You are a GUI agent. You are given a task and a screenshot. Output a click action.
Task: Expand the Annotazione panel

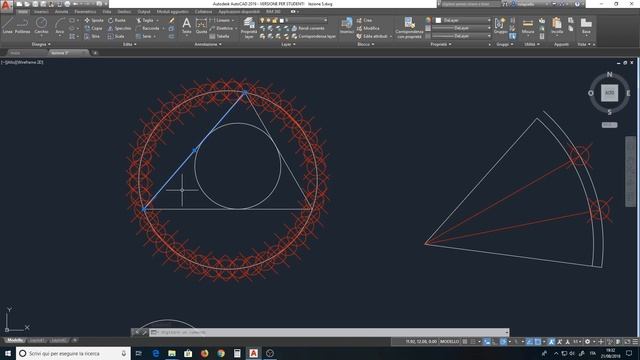[208, 44]
